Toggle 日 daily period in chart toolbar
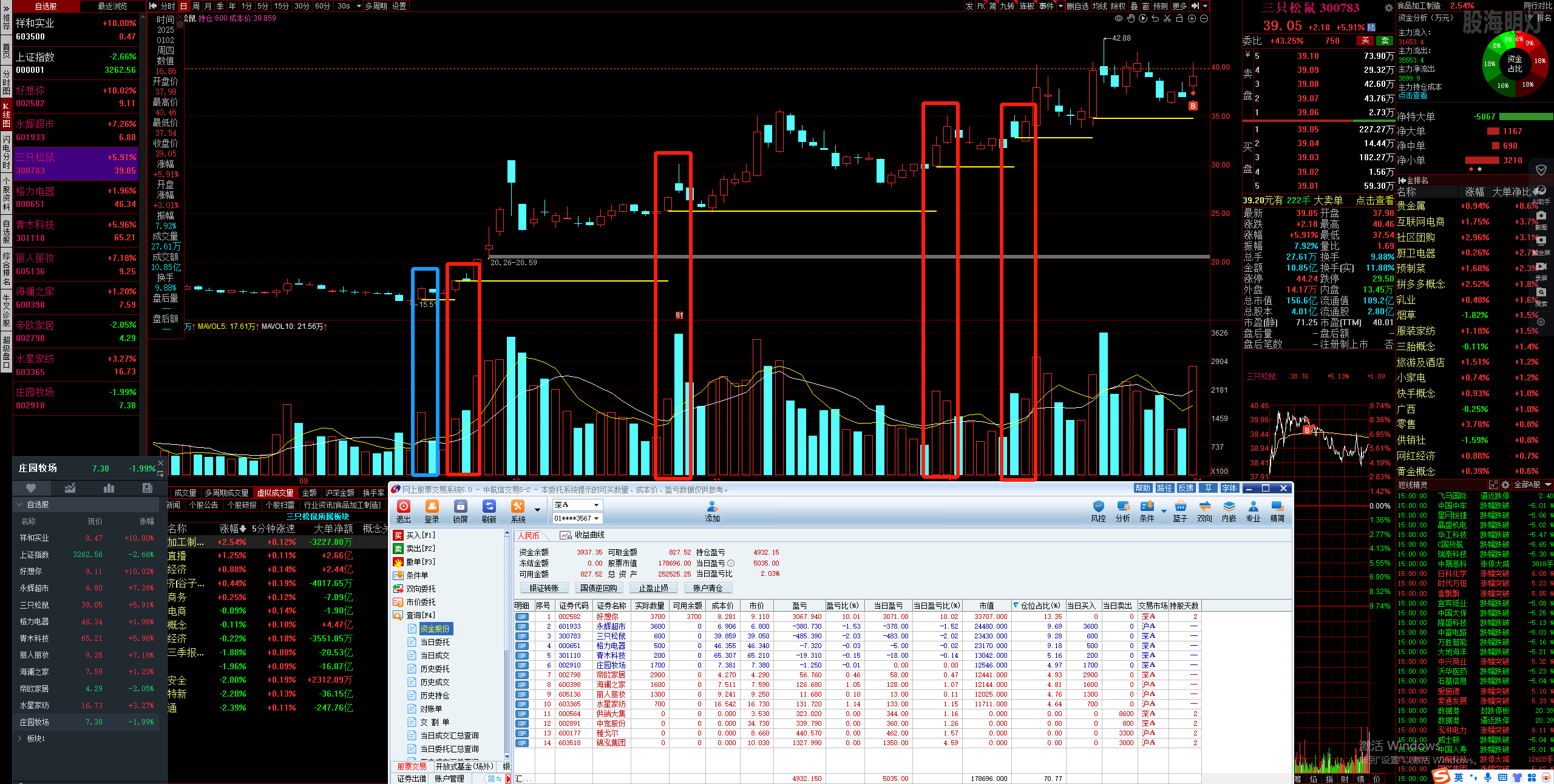Image resolution: width=1554 pixels, height=784 pixels. pyautogui.click(x=184, y=6)
